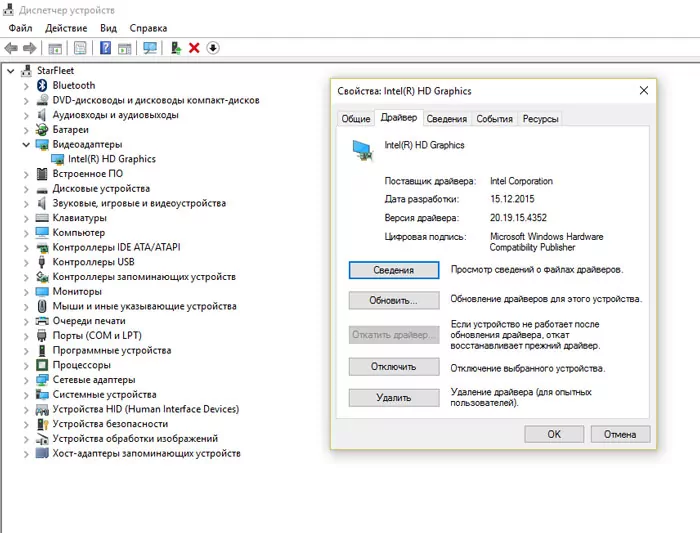The height and width of the screenshot is (533, 700).
Task: Click the Процессоры chip icon
Action: pyautogui.click(x=42, y=365)
